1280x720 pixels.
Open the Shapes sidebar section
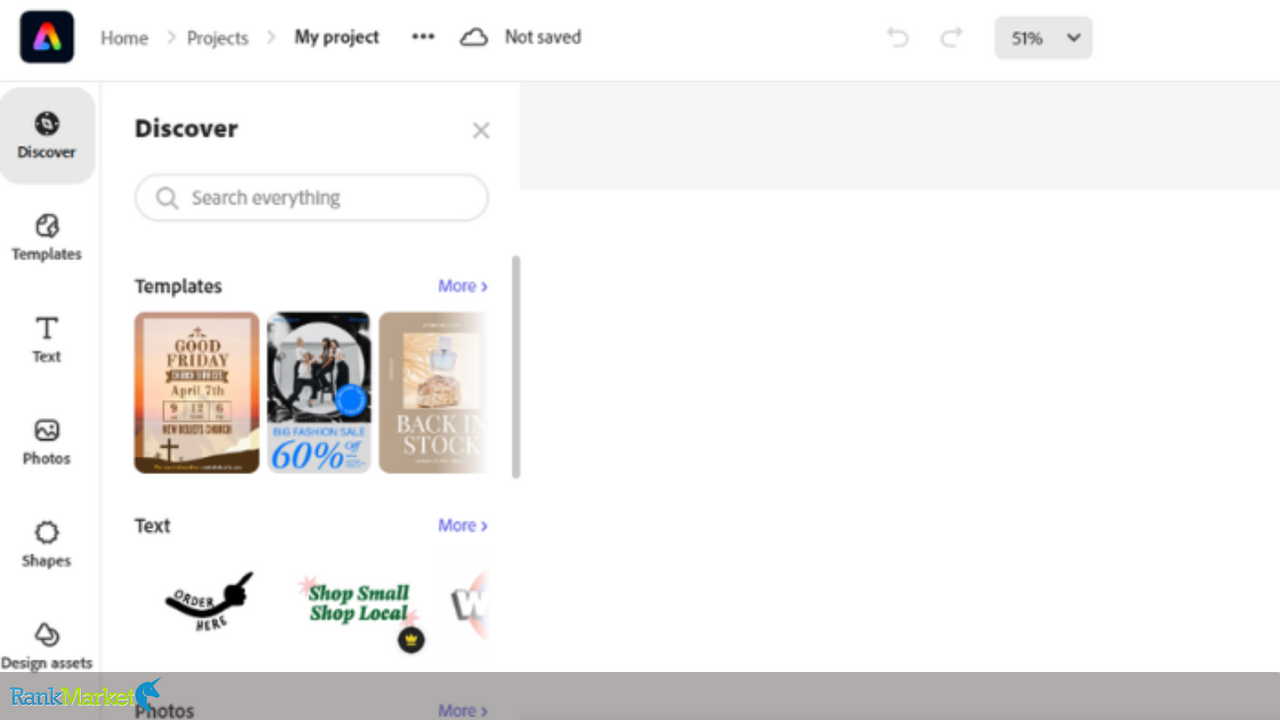[47, 544]
